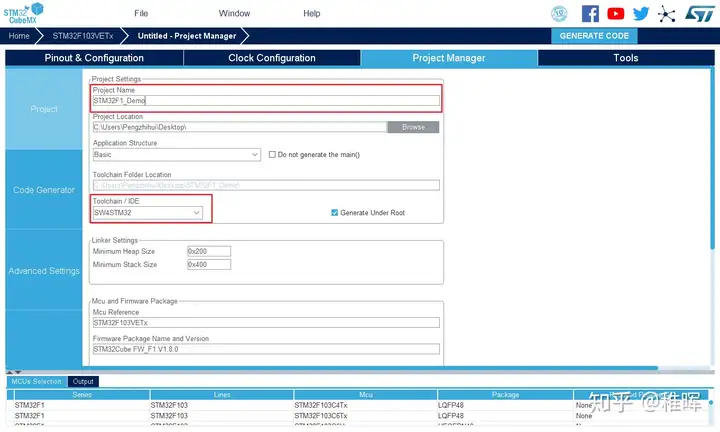This screenshot has height=432, width=720.
Task: Switch to the MCUs Selection tab
Action: (36, 382)
